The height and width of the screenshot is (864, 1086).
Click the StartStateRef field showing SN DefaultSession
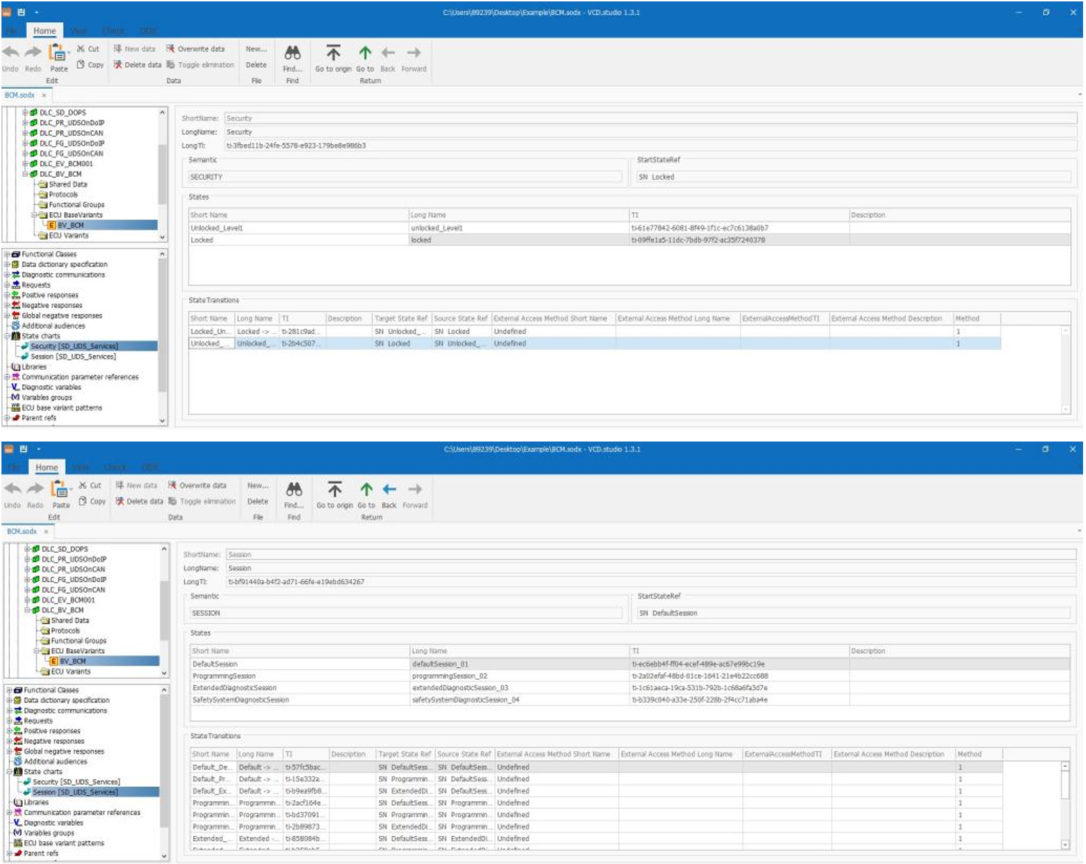coord(853,613)
